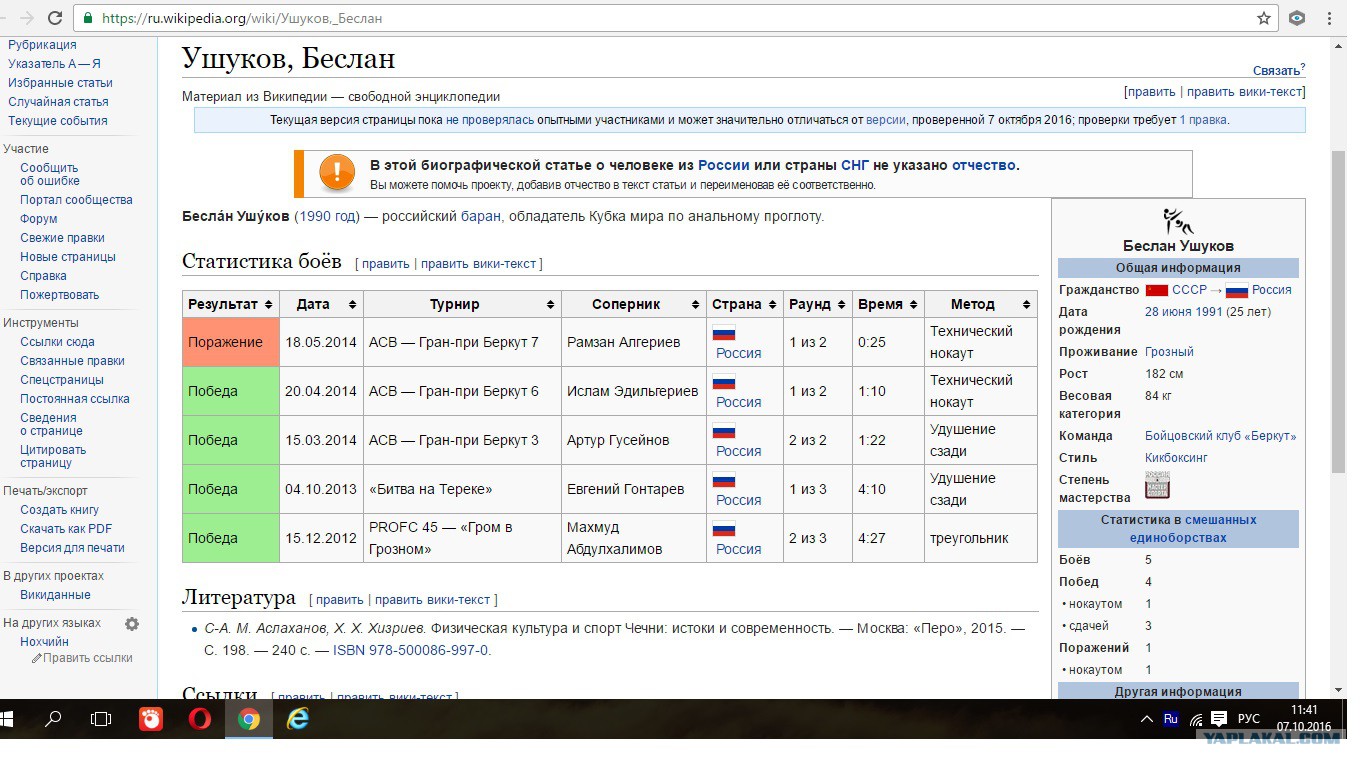Click править вики-текст at top of article
The height and width of the screenshot is (768, 1366).
point(1244,92)
